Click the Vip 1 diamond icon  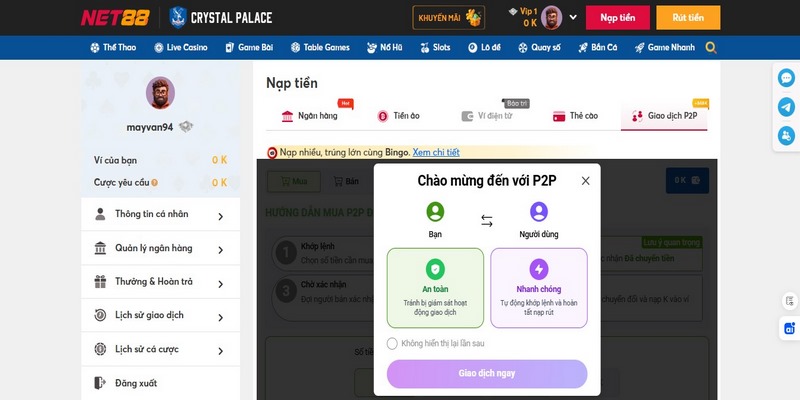[x=513, y=11]
